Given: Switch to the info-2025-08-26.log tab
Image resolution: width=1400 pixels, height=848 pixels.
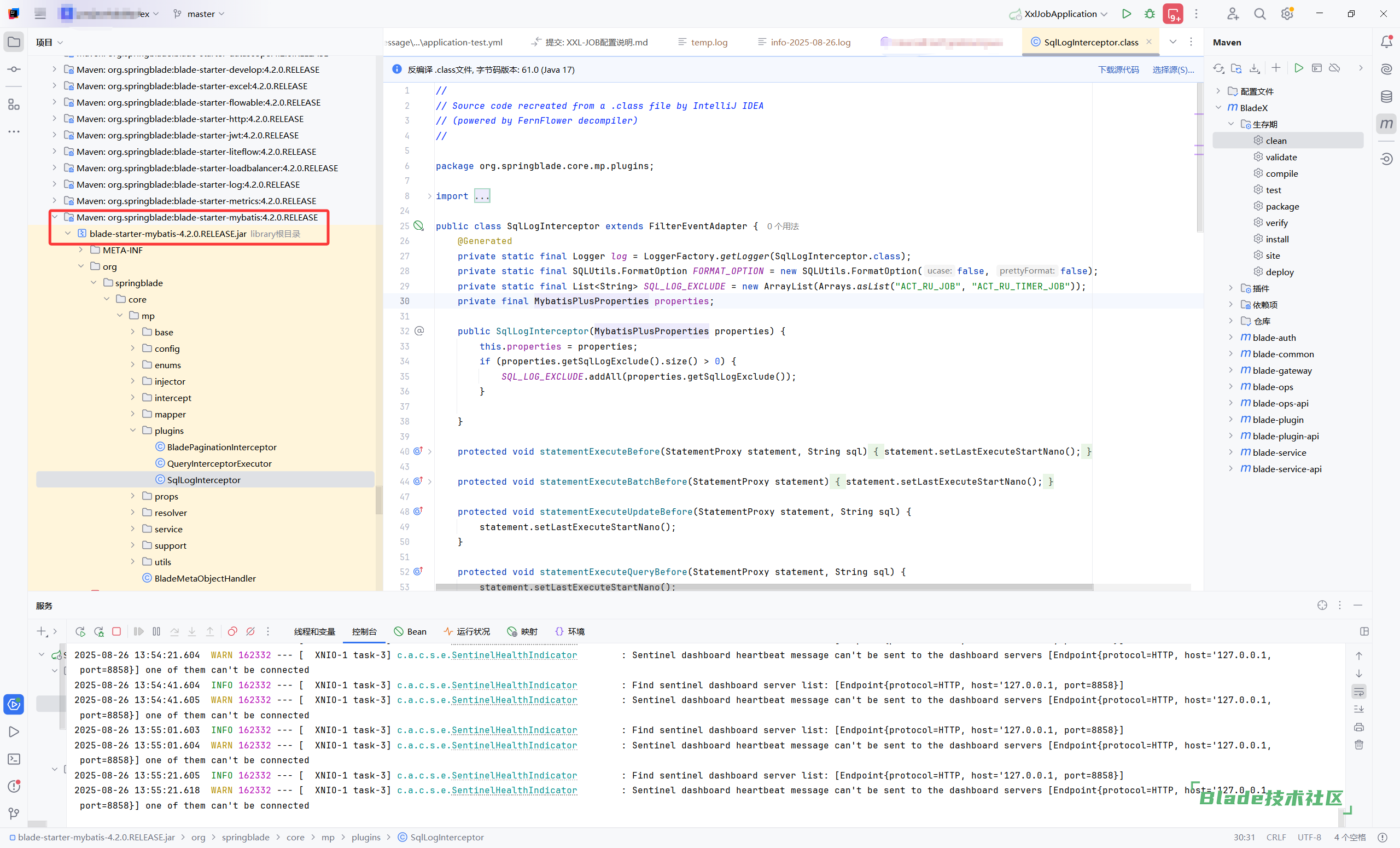Looking at the screenshot, I should click(x=804, y=42).
